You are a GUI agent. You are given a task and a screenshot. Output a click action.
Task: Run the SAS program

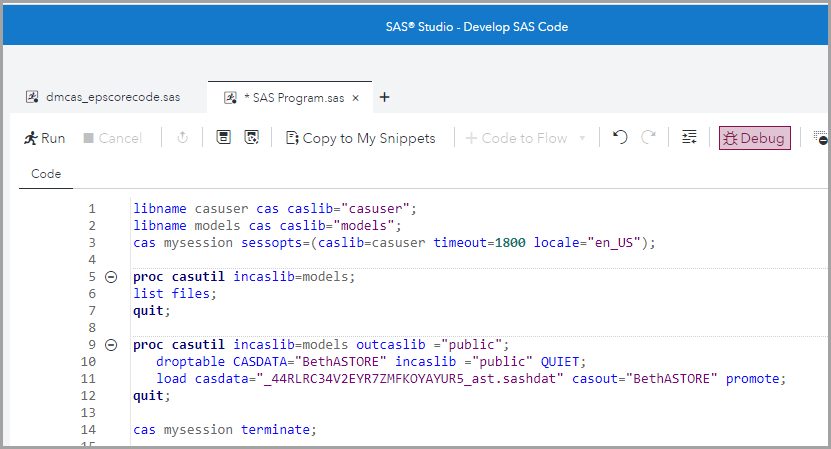pyautogui.click(x=45, y=138)
